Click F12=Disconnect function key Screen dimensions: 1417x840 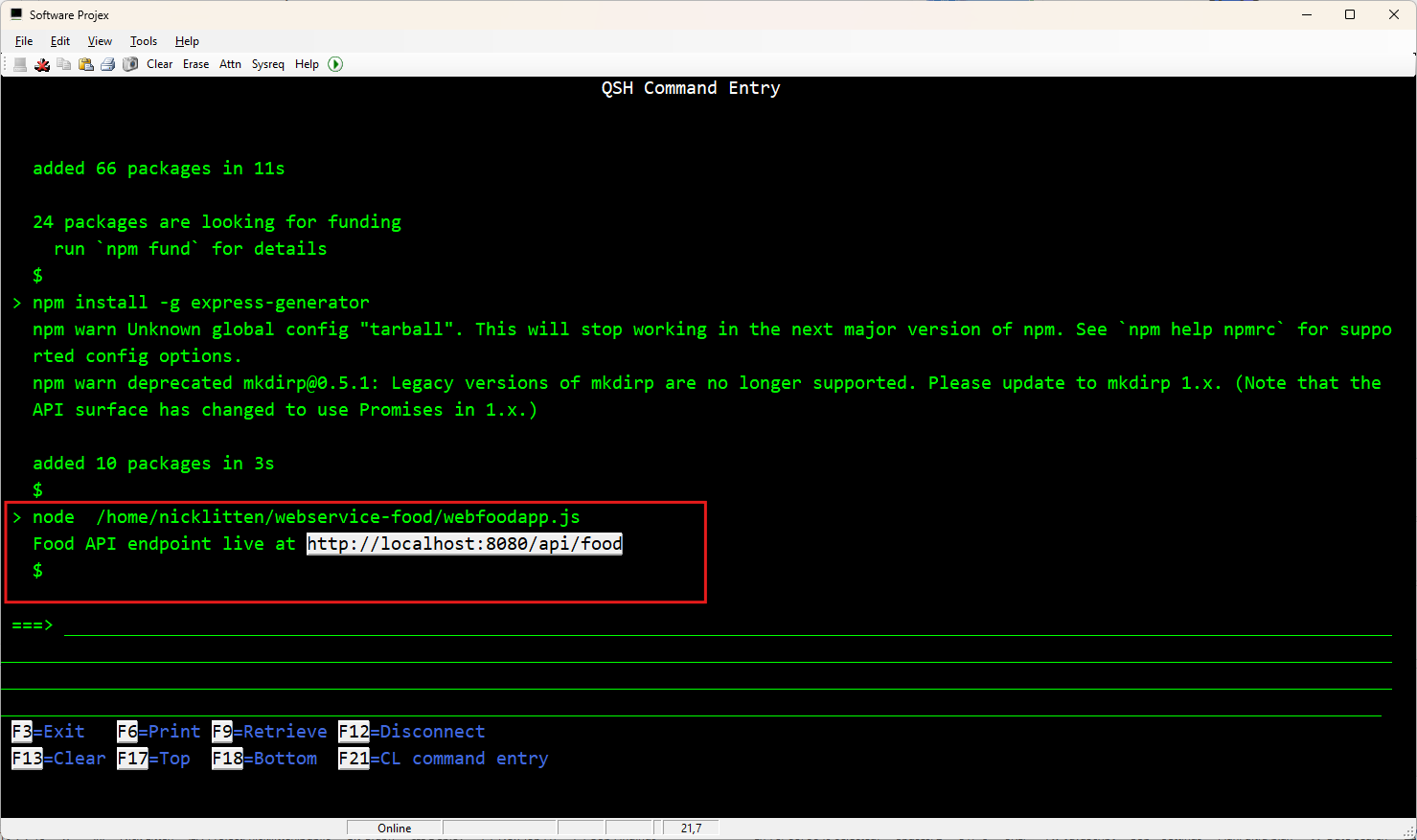click(x=412, y=732)
